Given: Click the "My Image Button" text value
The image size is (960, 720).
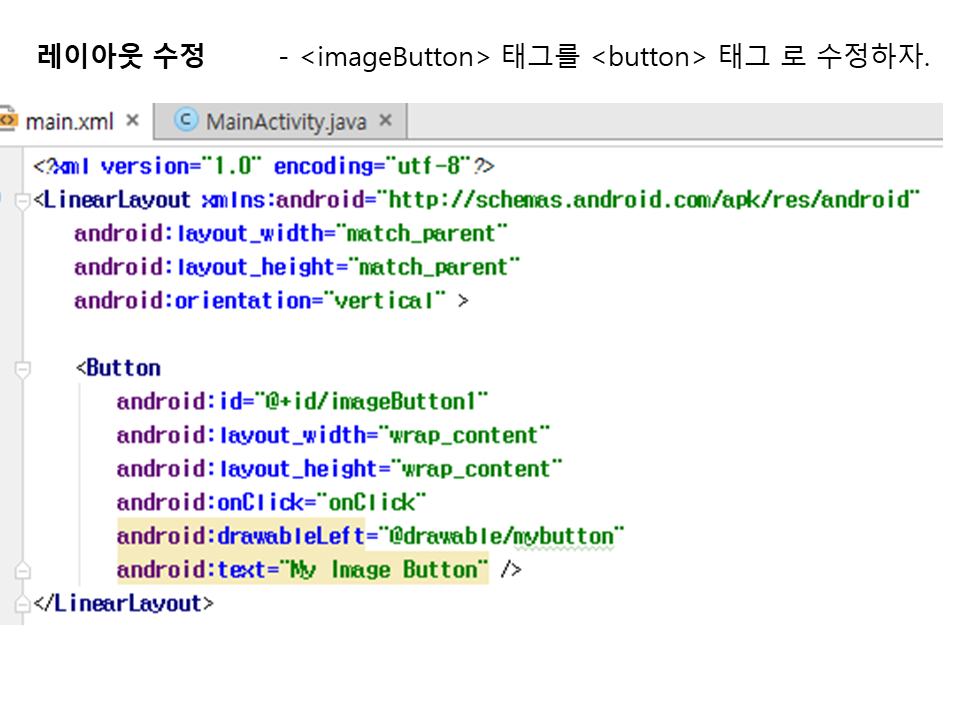Looking at the screenshot, I should point(384,570).
